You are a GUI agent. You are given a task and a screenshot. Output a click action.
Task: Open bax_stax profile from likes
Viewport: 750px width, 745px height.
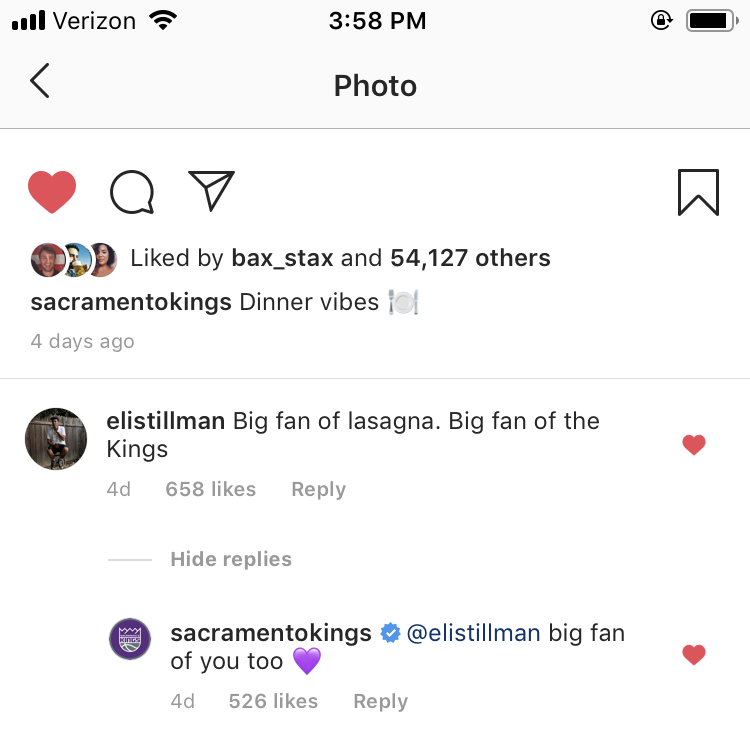point(283,259)
